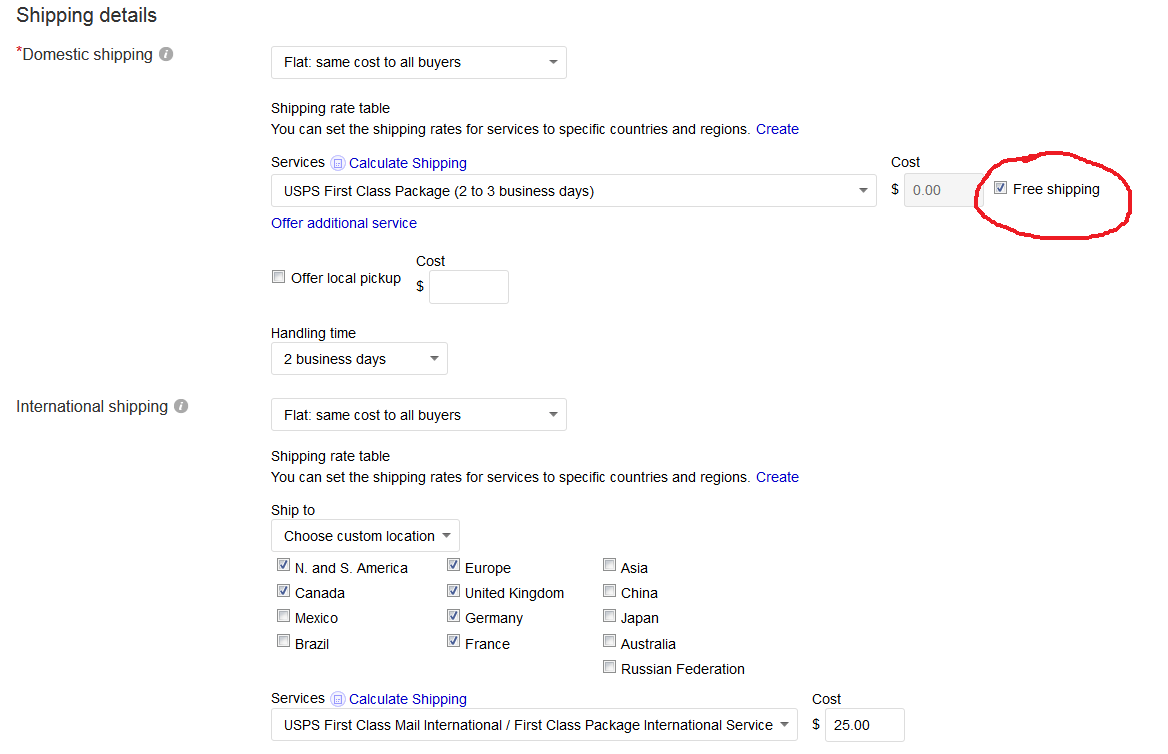Click the international Calculate Shipping calculator icon
1168x754 pixels.
pos(337,699)
